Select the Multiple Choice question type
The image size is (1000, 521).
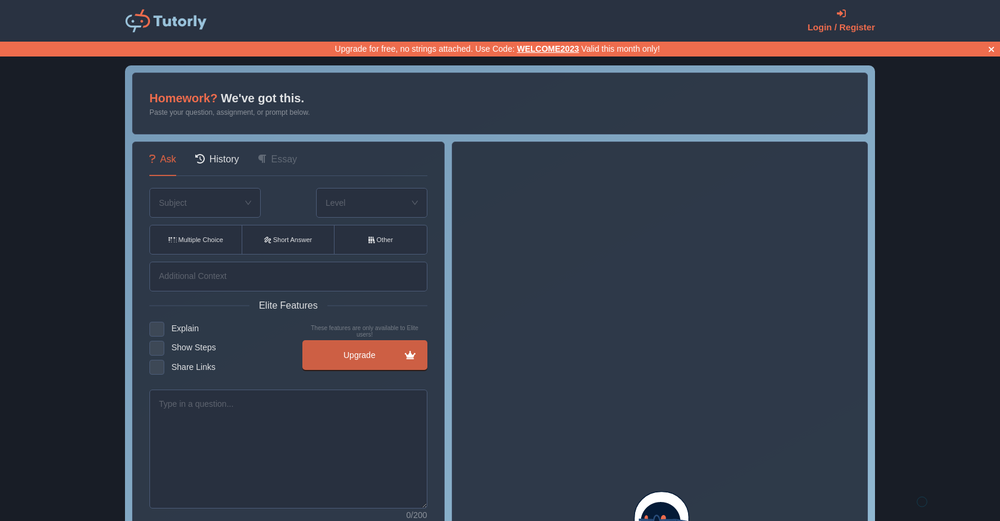pos(196,240)
